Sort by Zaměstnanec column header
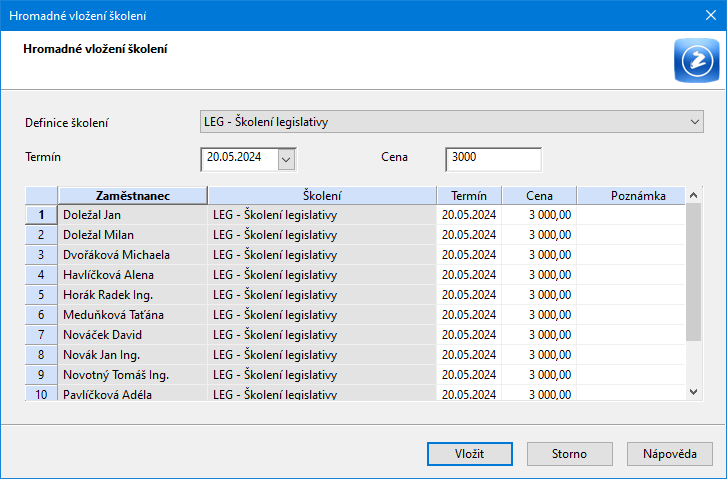The height and width of the screenshot is (479, 727). click(132, 195)
